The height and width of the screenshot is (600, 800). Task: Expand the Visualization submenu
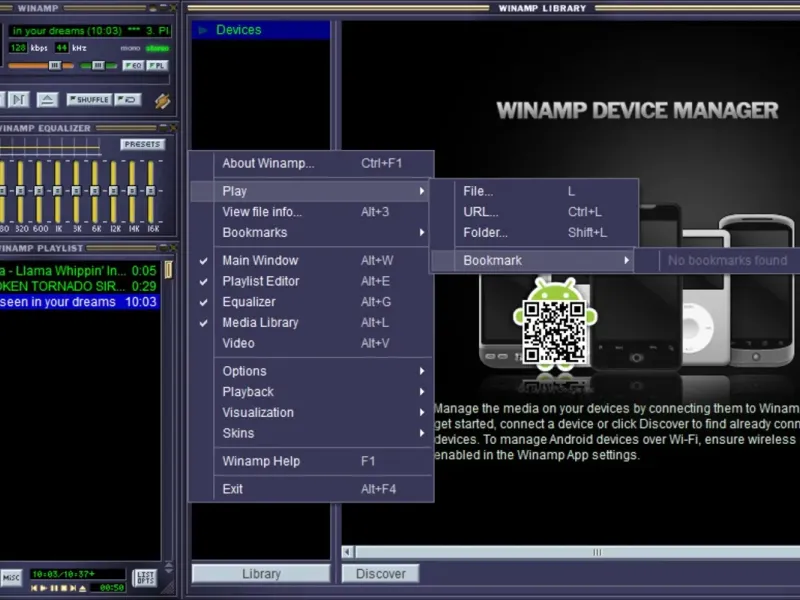coord(312,412)
